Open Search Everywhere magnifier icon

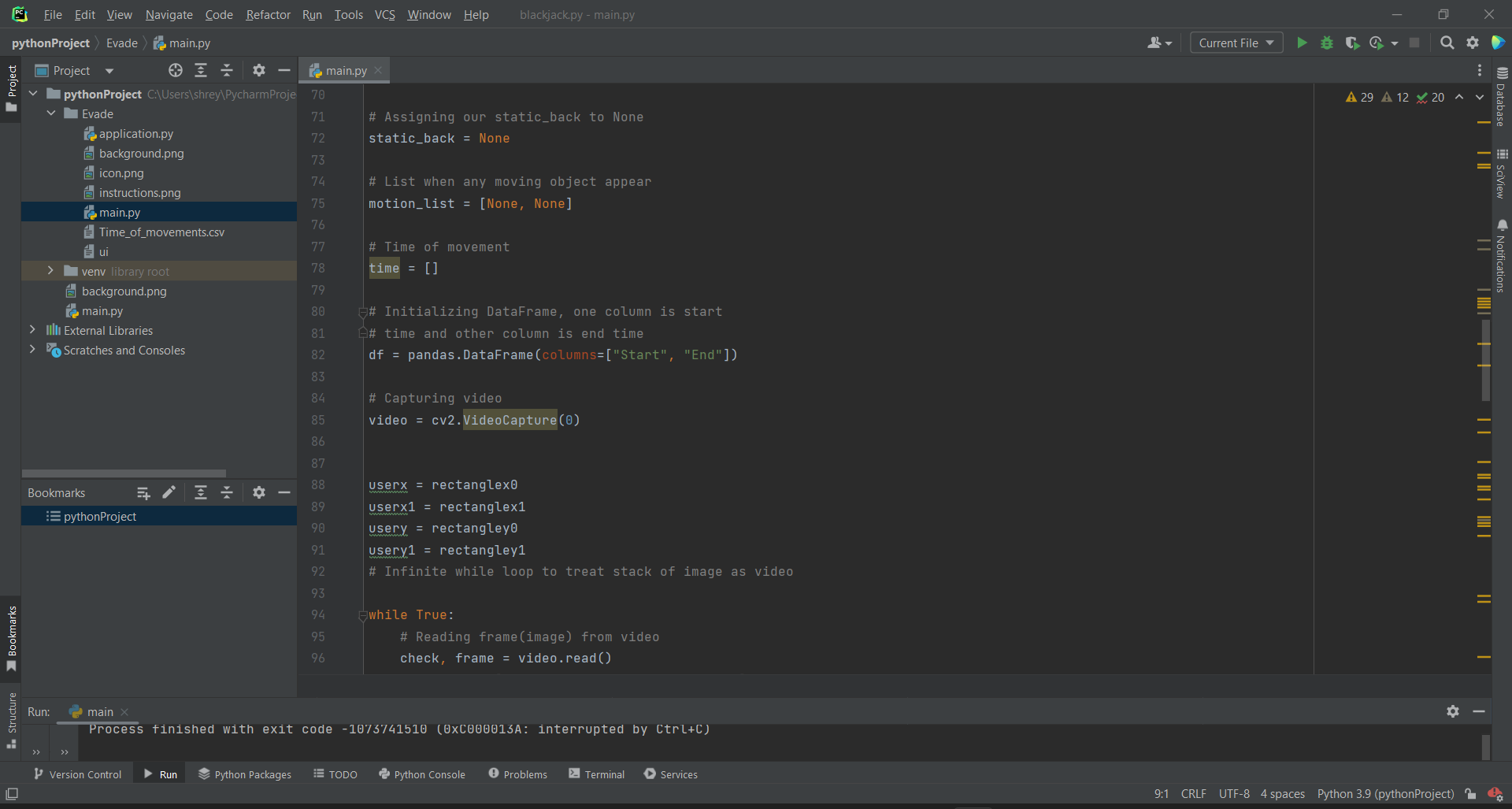[x=1447, y=43]
